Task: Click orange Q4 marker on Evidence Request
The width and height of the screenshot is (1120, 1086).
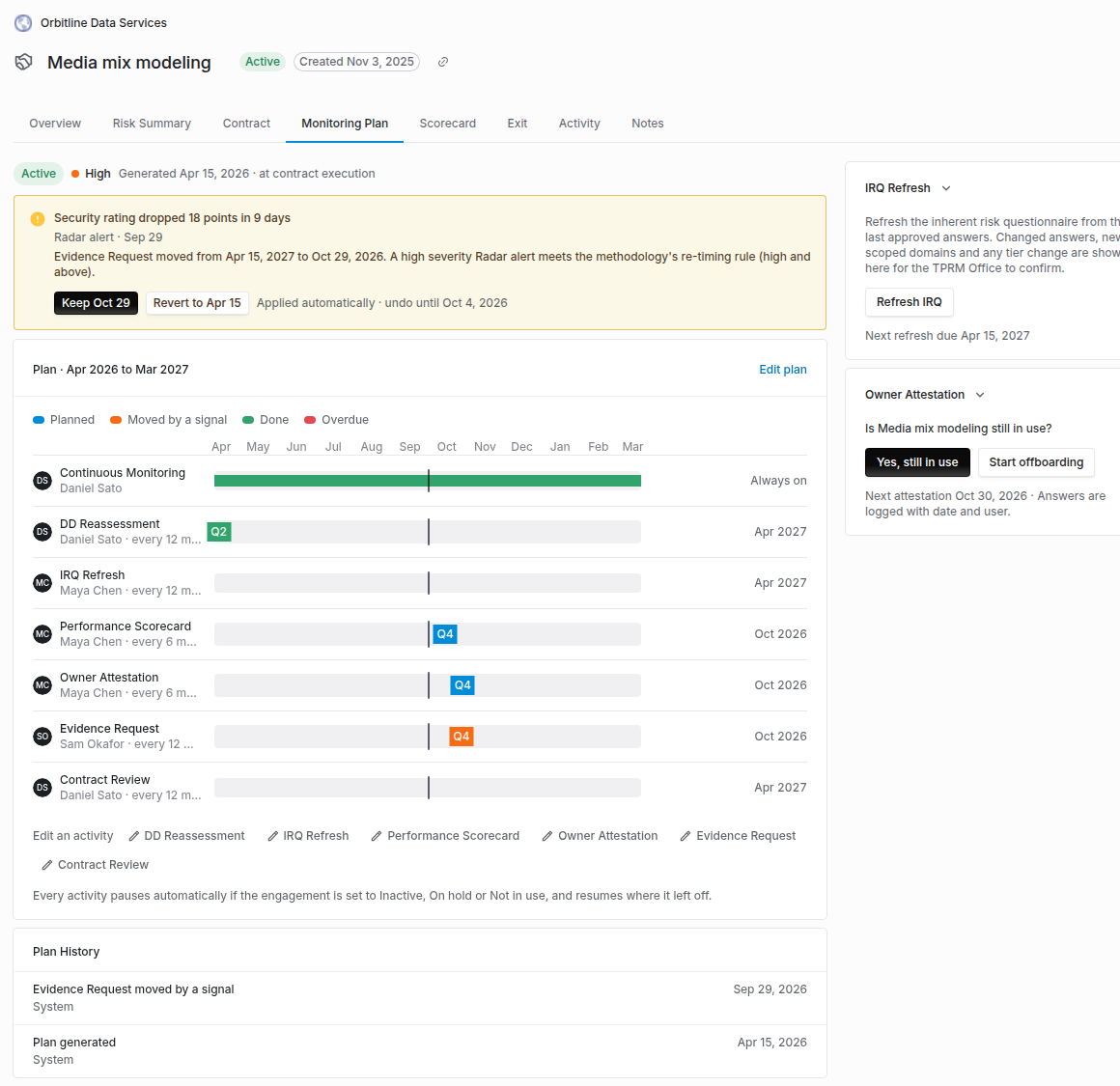Action: click(462, 737)
